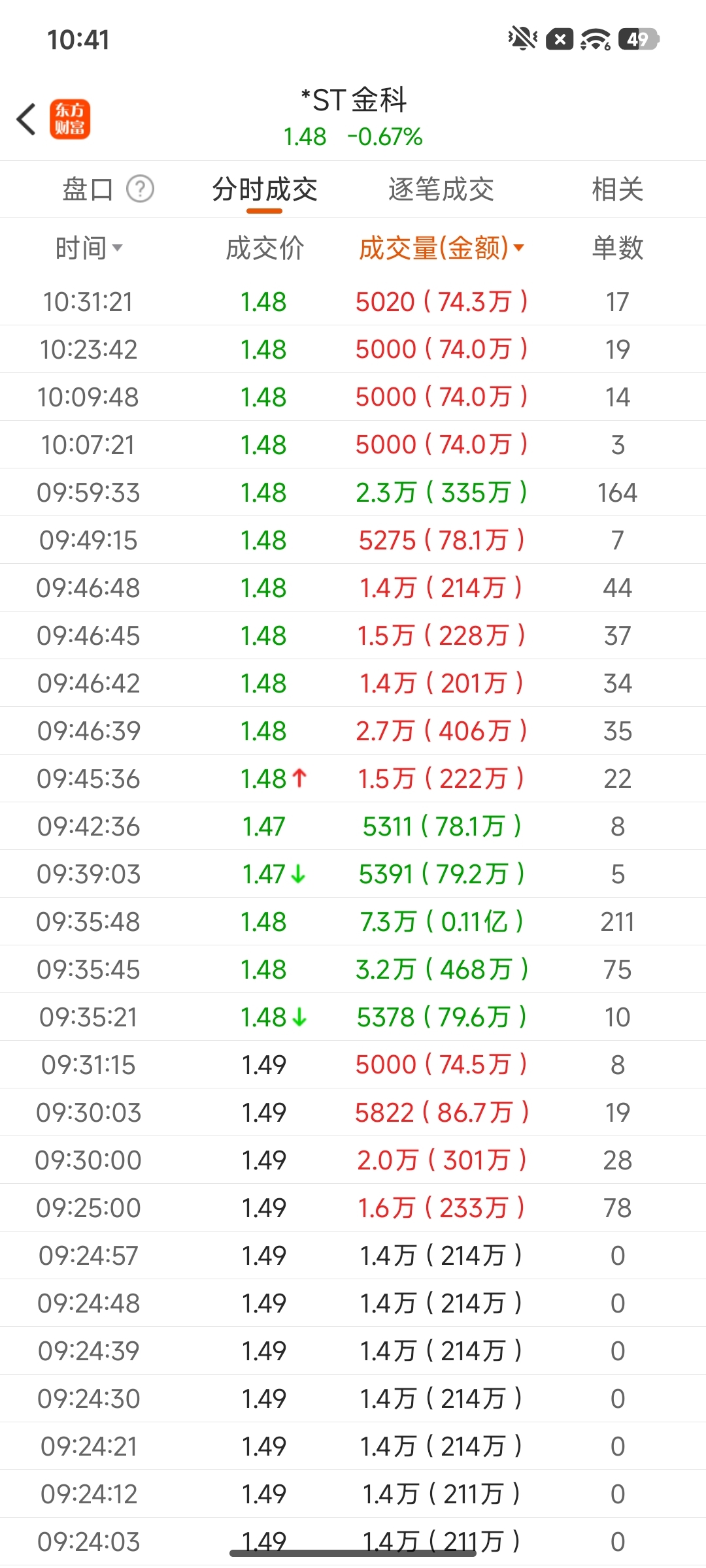Sort by the 成交价 column header
This screenshot has height=1568, width=706.
pyautogui.click(x=265, y=248)
